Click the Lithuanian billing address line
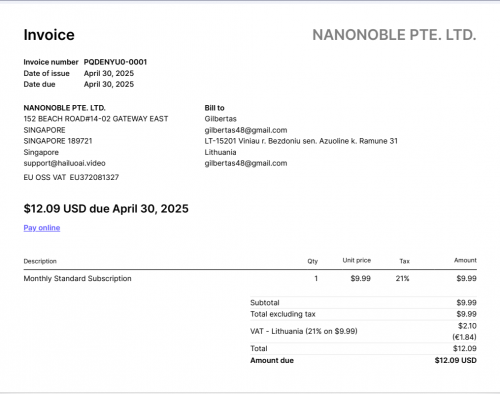500x394 pixels. [301, 141]
